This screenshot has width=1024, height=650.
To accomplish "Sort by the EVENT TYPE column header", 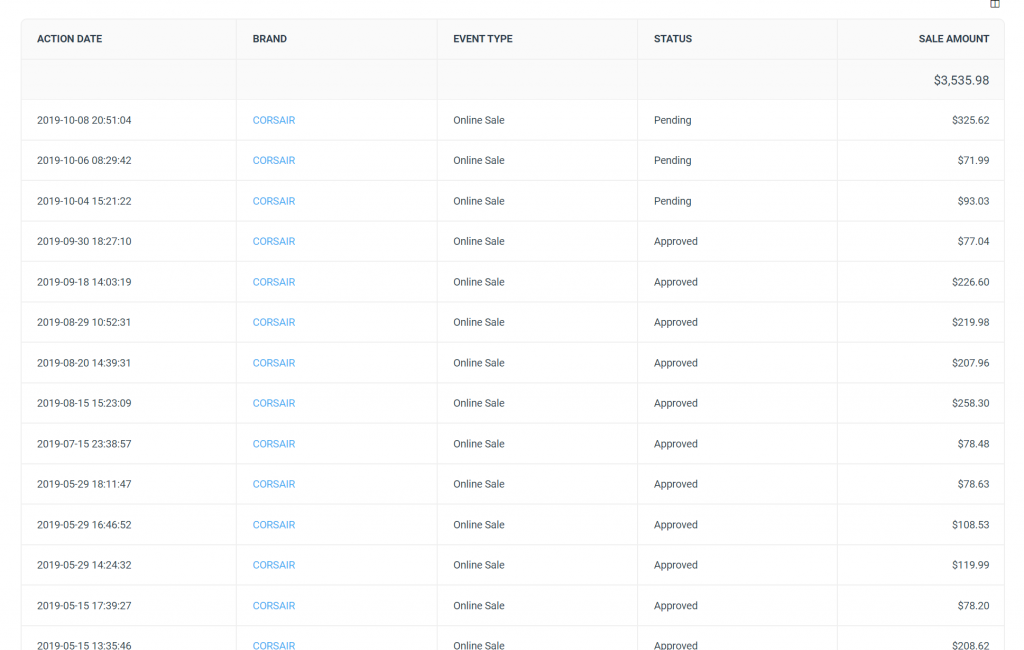I will 483,39.
